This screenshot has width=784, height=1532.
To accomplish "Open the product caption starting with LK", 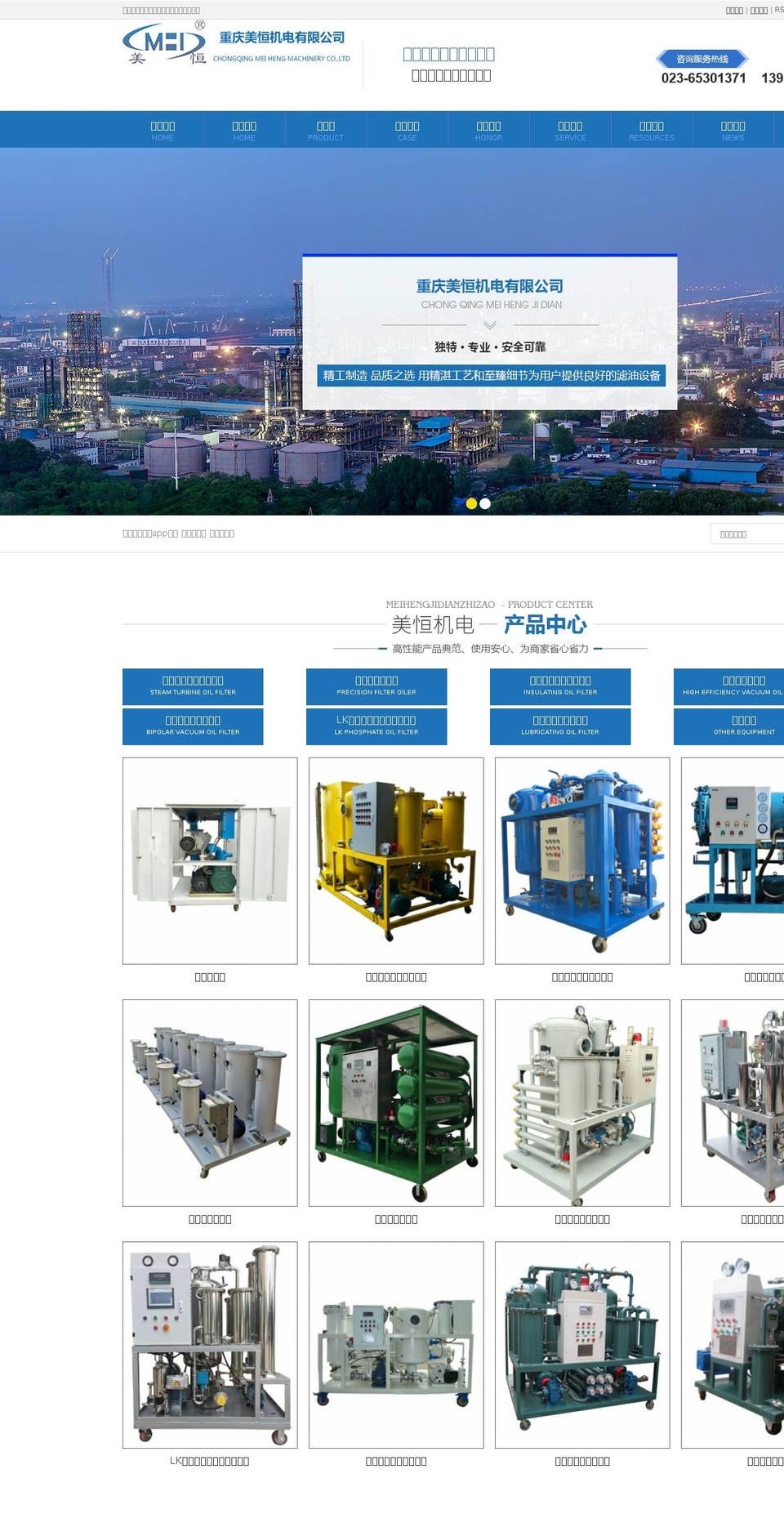I will click(x=210, y=1461).
